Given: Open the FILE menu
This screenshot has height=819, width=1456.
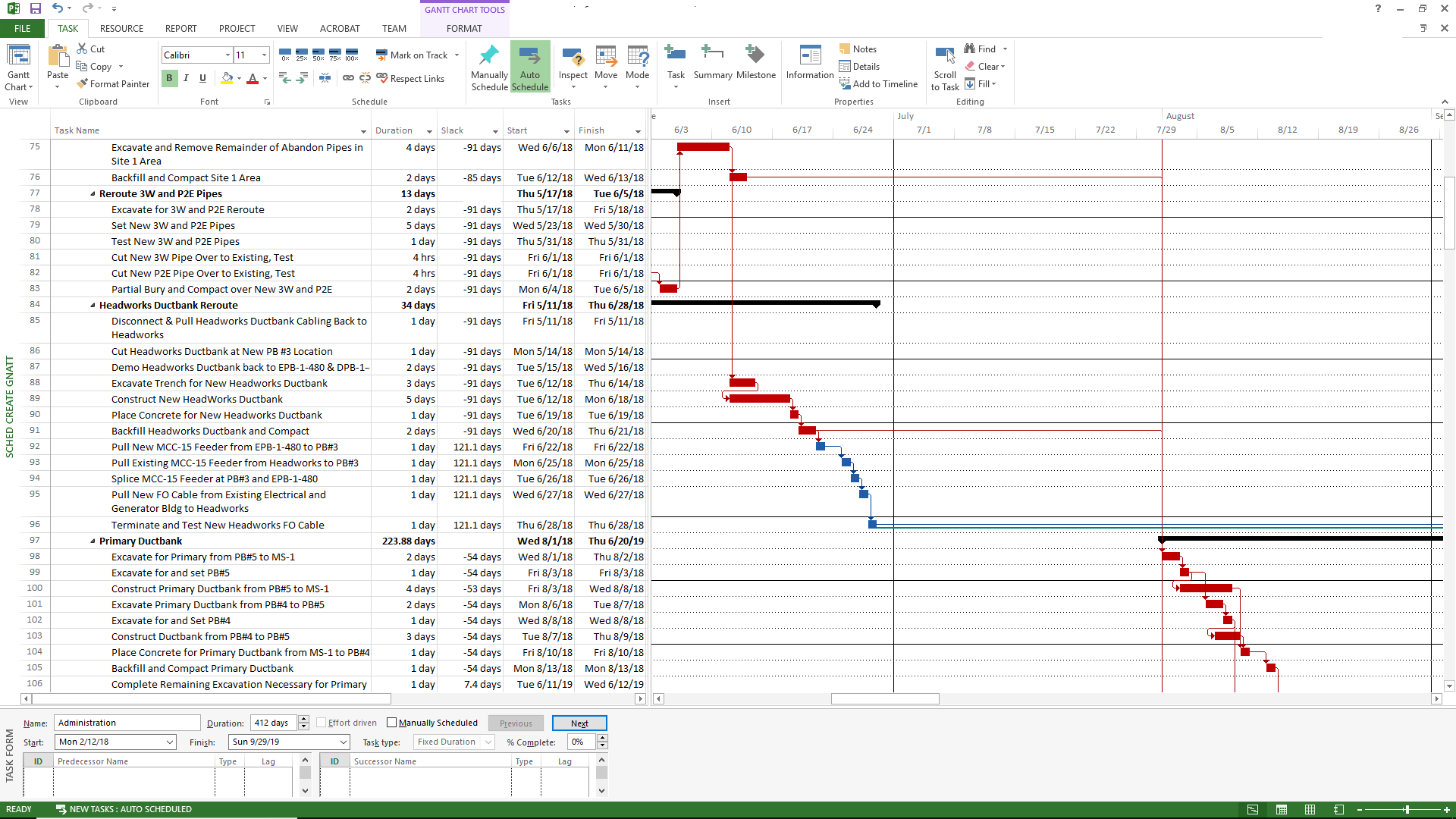Looking at the screenshot, I should click(23, 29).
